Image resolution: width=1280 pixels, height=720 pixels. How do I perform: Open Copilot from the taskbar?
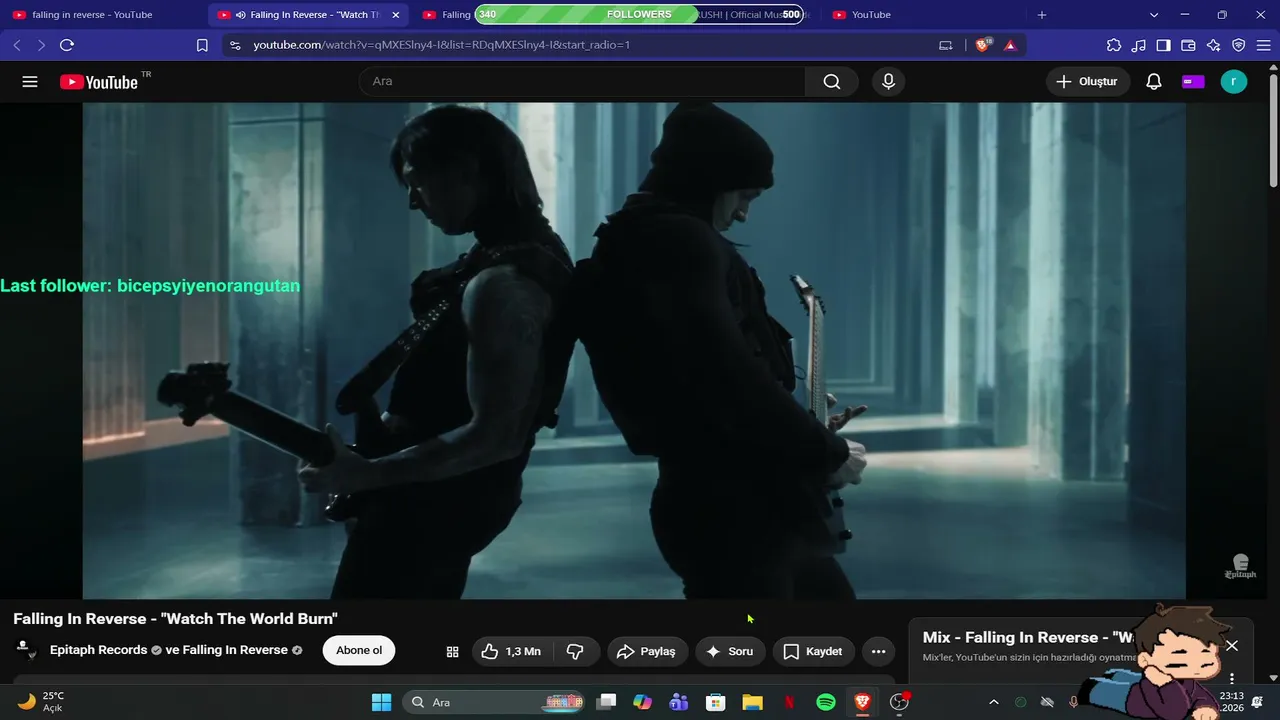[642, 702]
